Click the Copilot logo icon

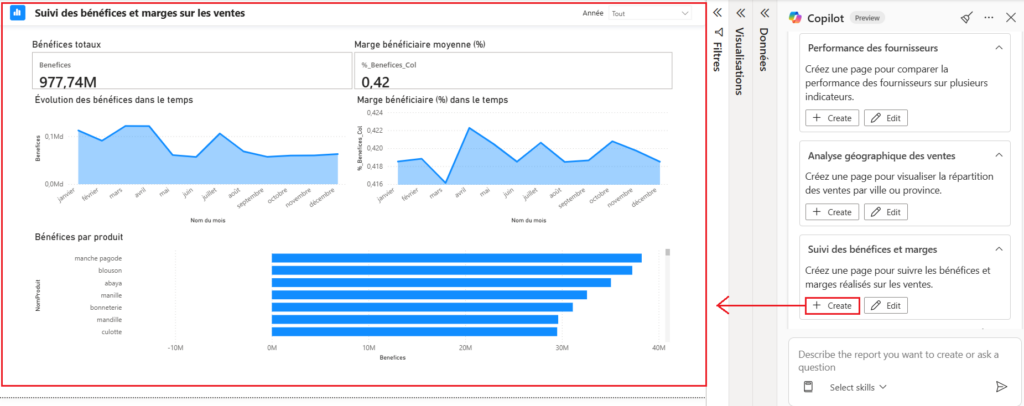point(796,17)
